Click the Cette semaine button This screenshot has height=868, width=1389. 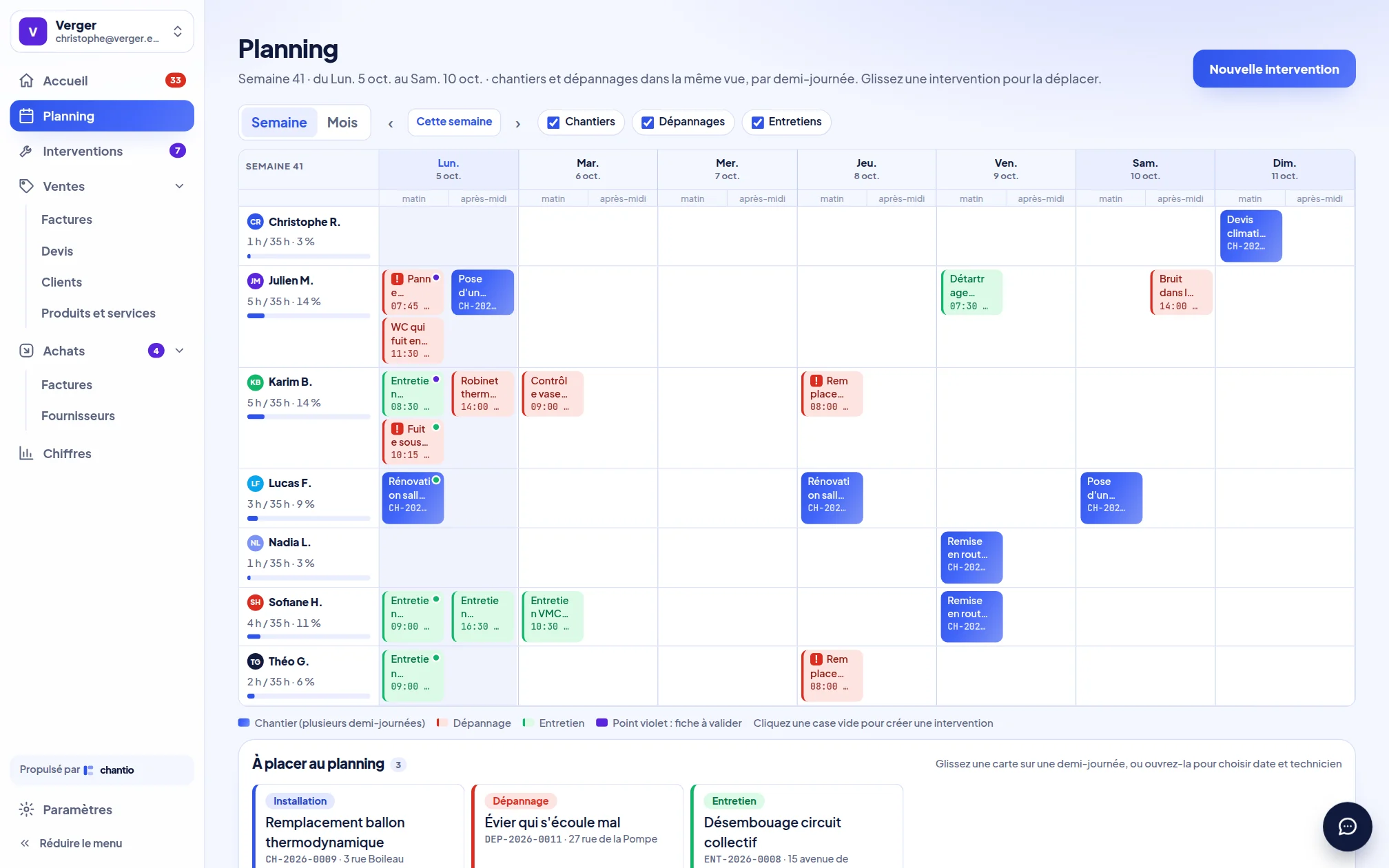(x=454, y=122)
